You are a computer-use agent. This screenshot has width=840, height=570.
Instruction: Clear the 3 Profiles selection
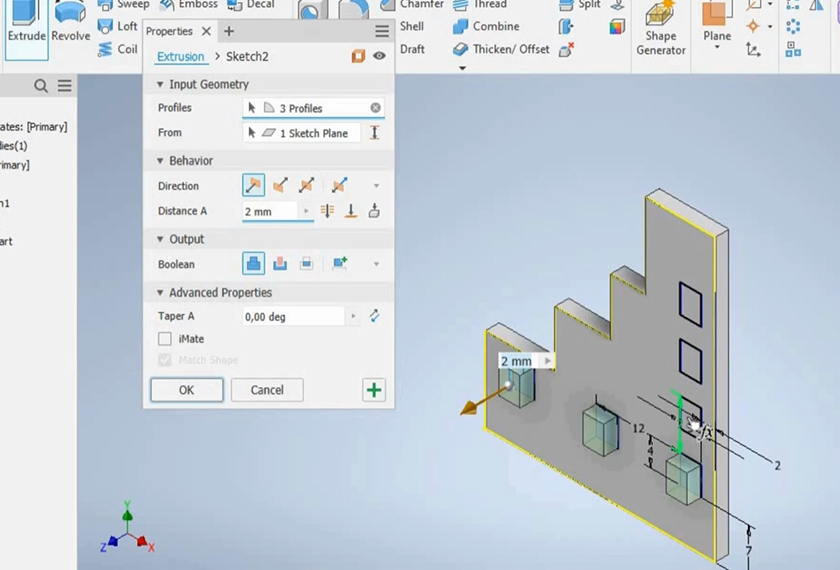coord(375,108)
